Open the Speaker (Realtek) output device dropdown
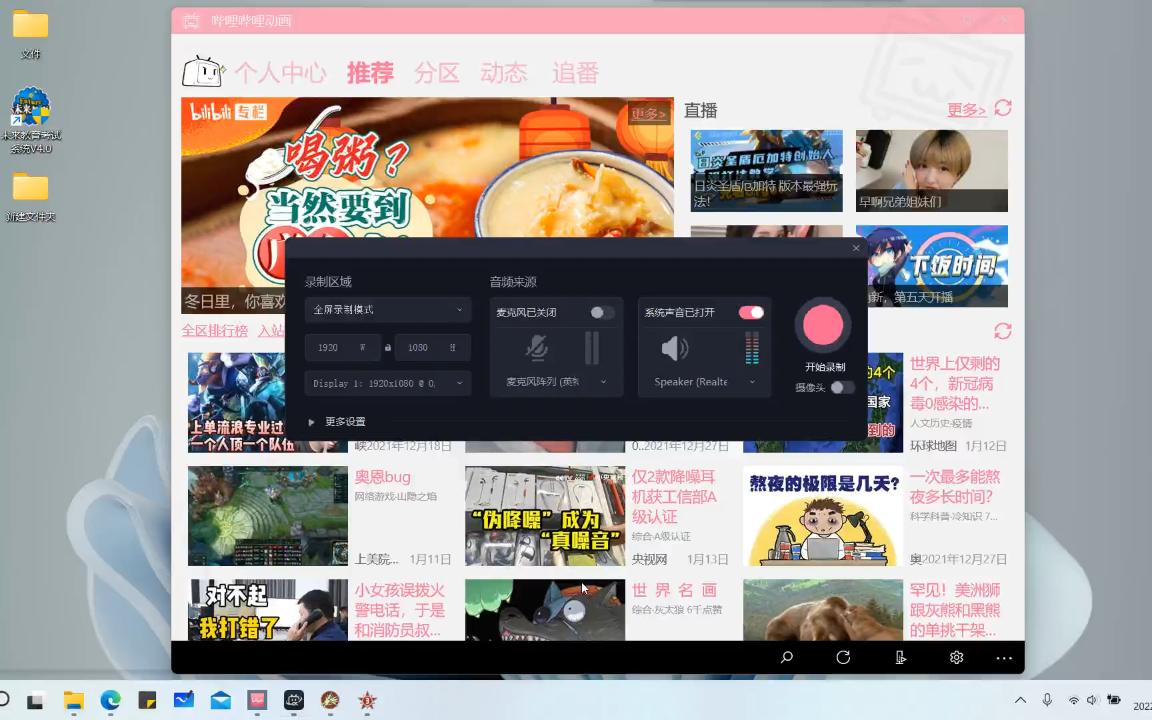 [703, 381]
